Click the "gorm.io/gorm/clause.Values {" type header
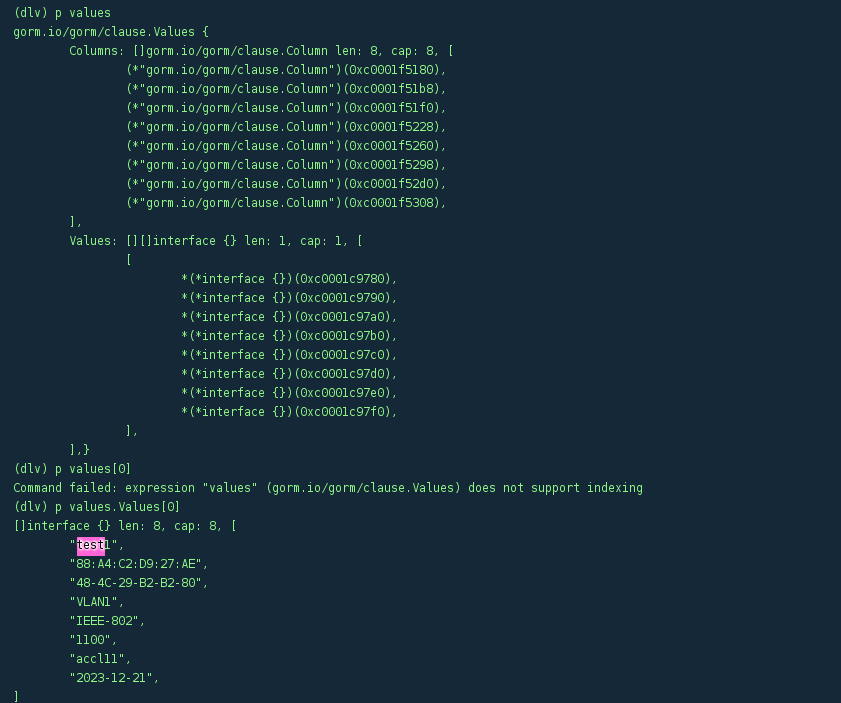The image size is (841, 703). pos(110,32)
